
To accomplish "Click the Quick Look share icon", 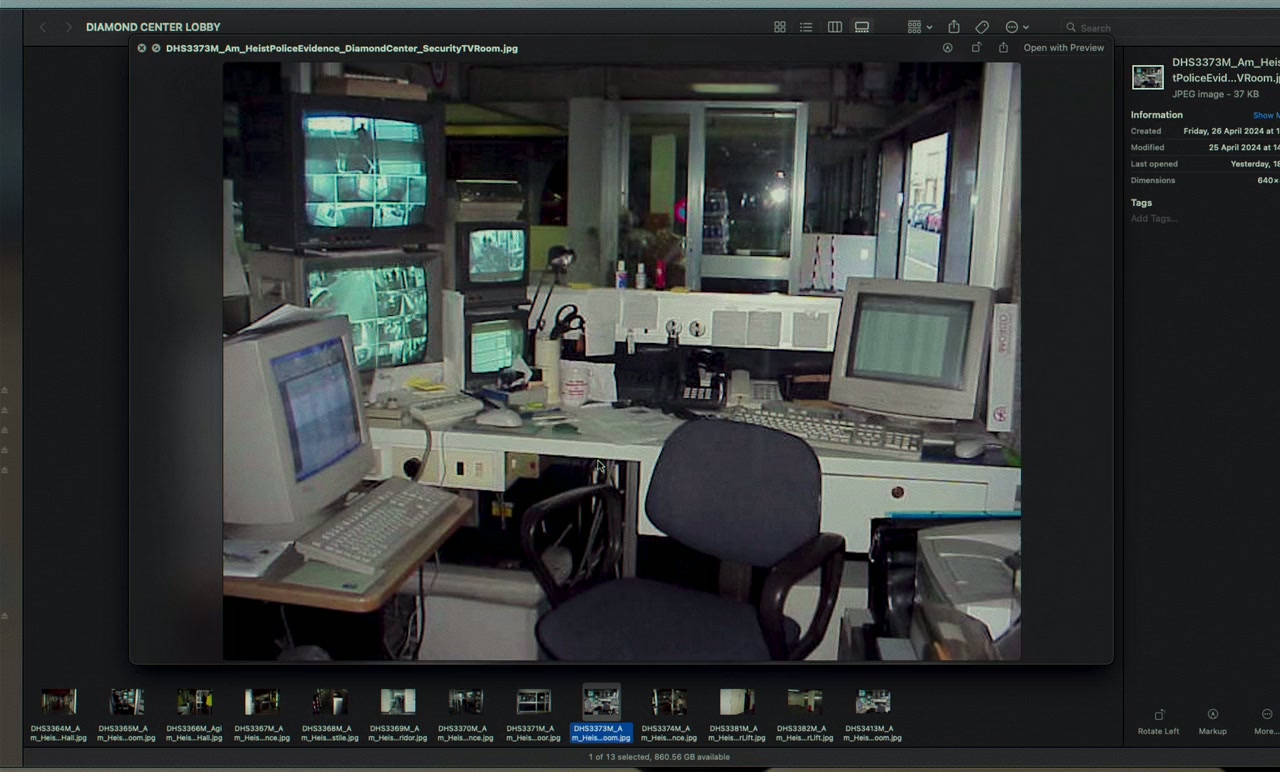I will (1003, 48).
